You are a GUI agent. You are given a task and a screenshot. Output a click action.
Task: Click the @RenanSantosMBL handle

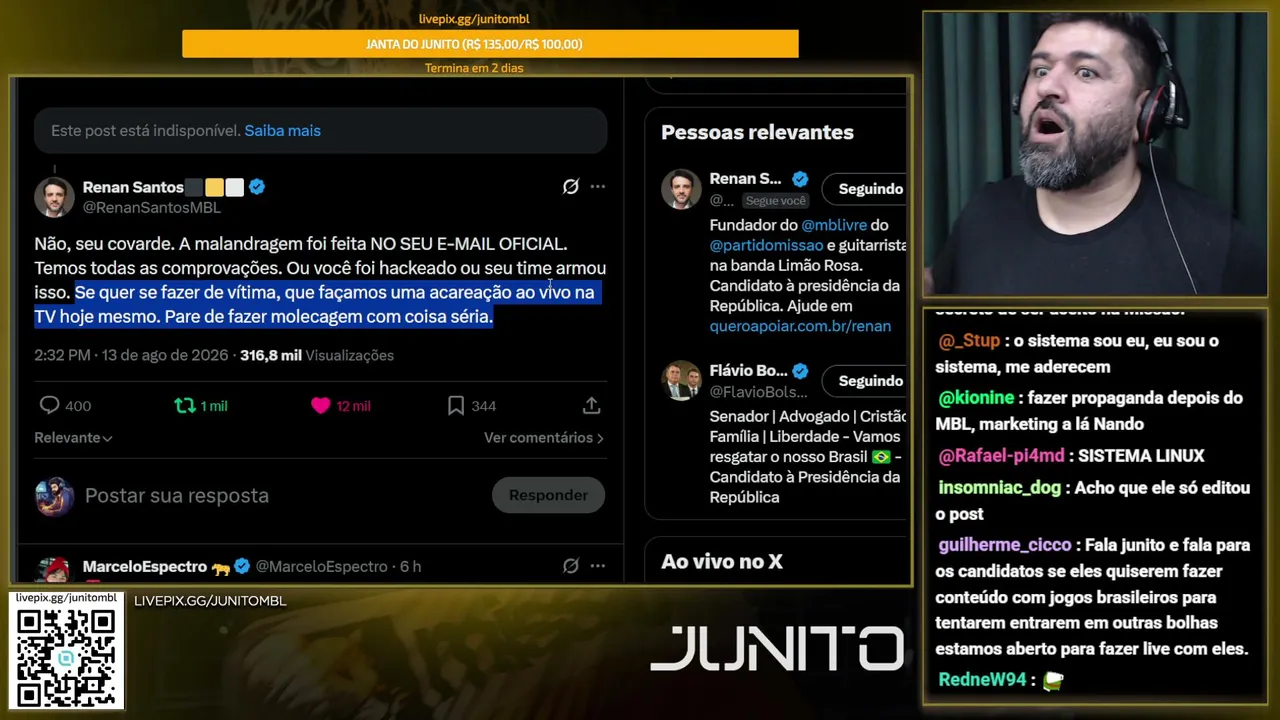point(151,208)
